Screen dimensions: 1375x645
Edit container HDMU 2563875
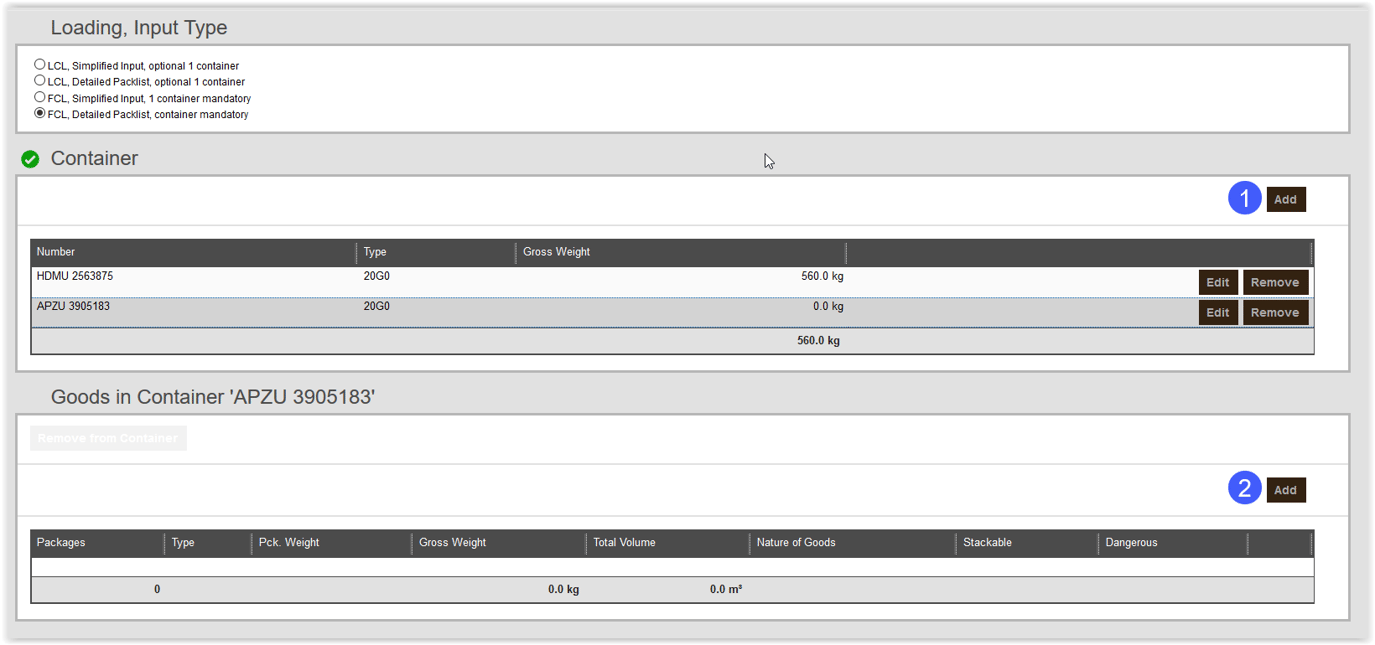coord(1217,283)
